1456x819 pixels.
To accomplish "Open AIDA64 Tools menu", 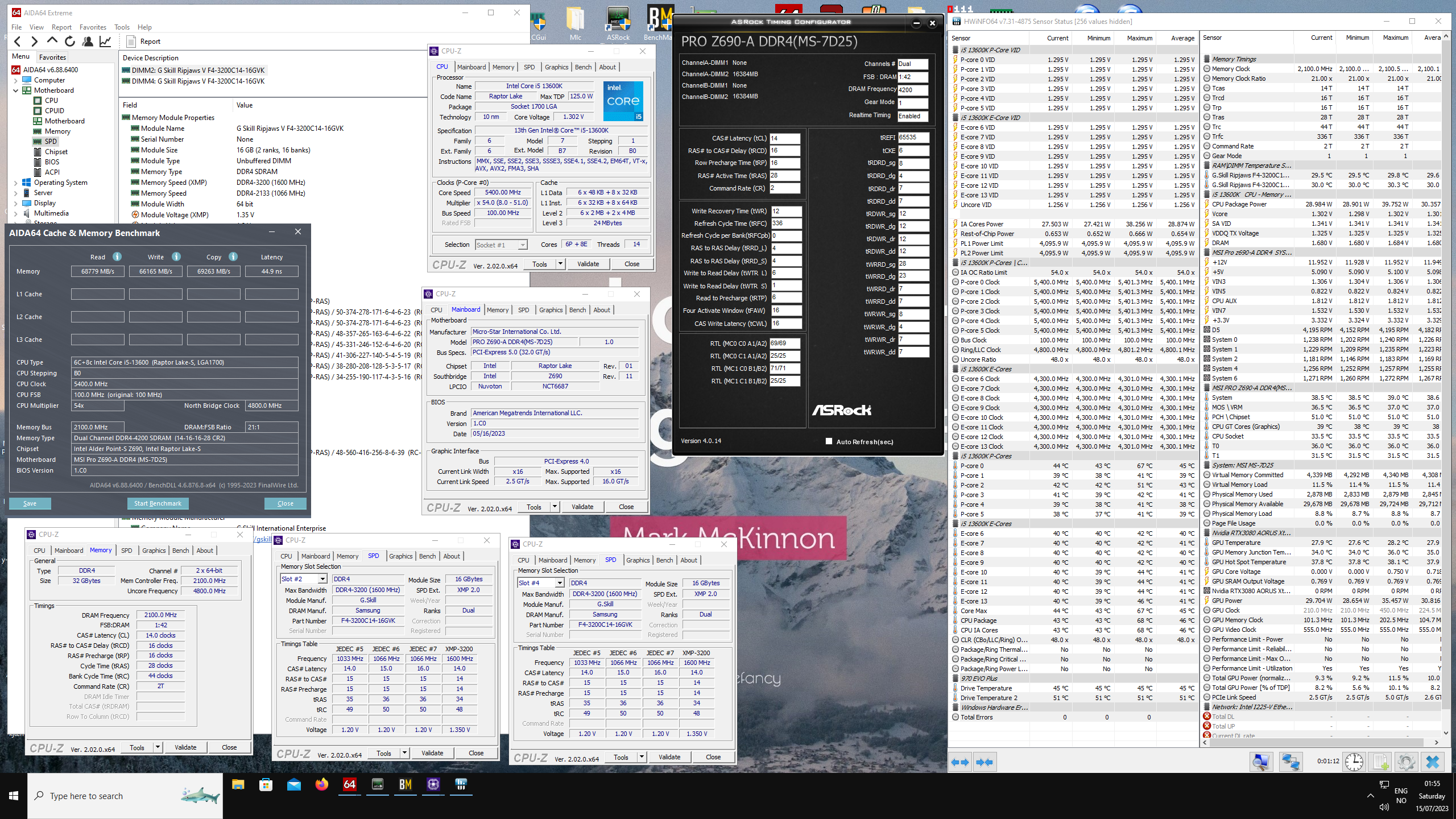I will point(122,27).
